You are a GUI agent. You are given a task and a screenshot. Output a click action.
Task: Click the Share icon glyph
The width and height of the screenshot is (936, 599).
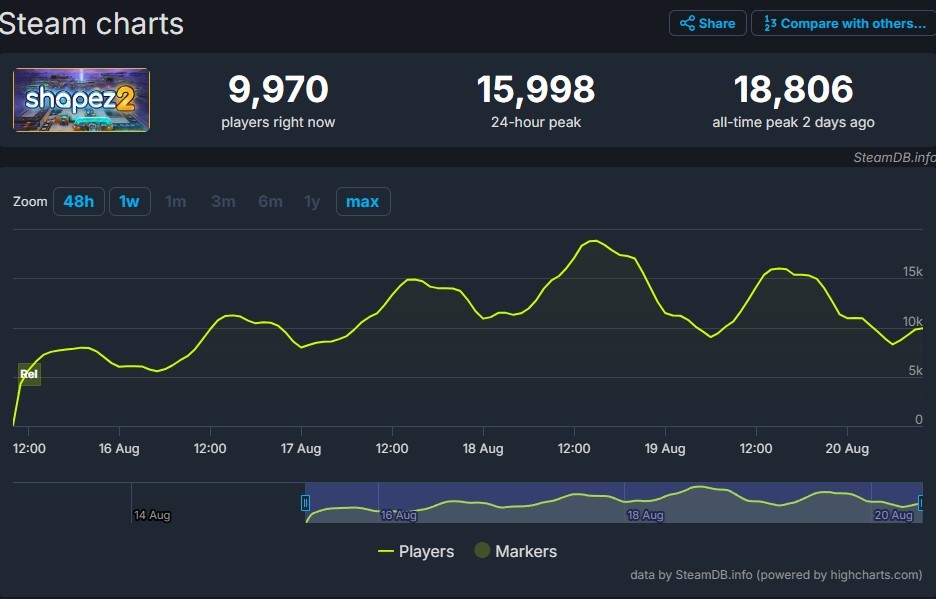pos(687,23)
